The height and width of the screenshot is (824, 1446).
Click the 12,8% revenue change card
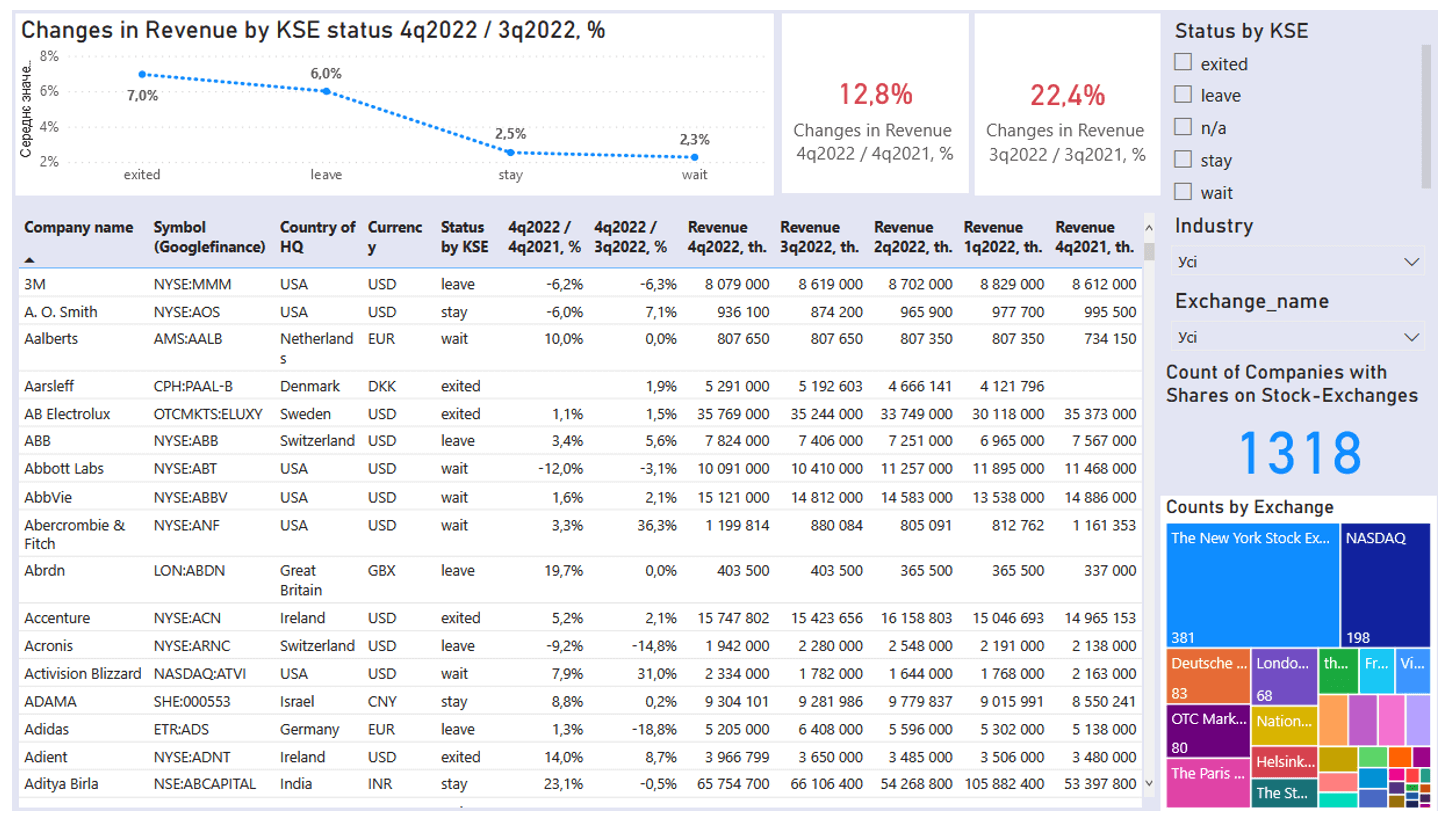click(x=875, y=104)
